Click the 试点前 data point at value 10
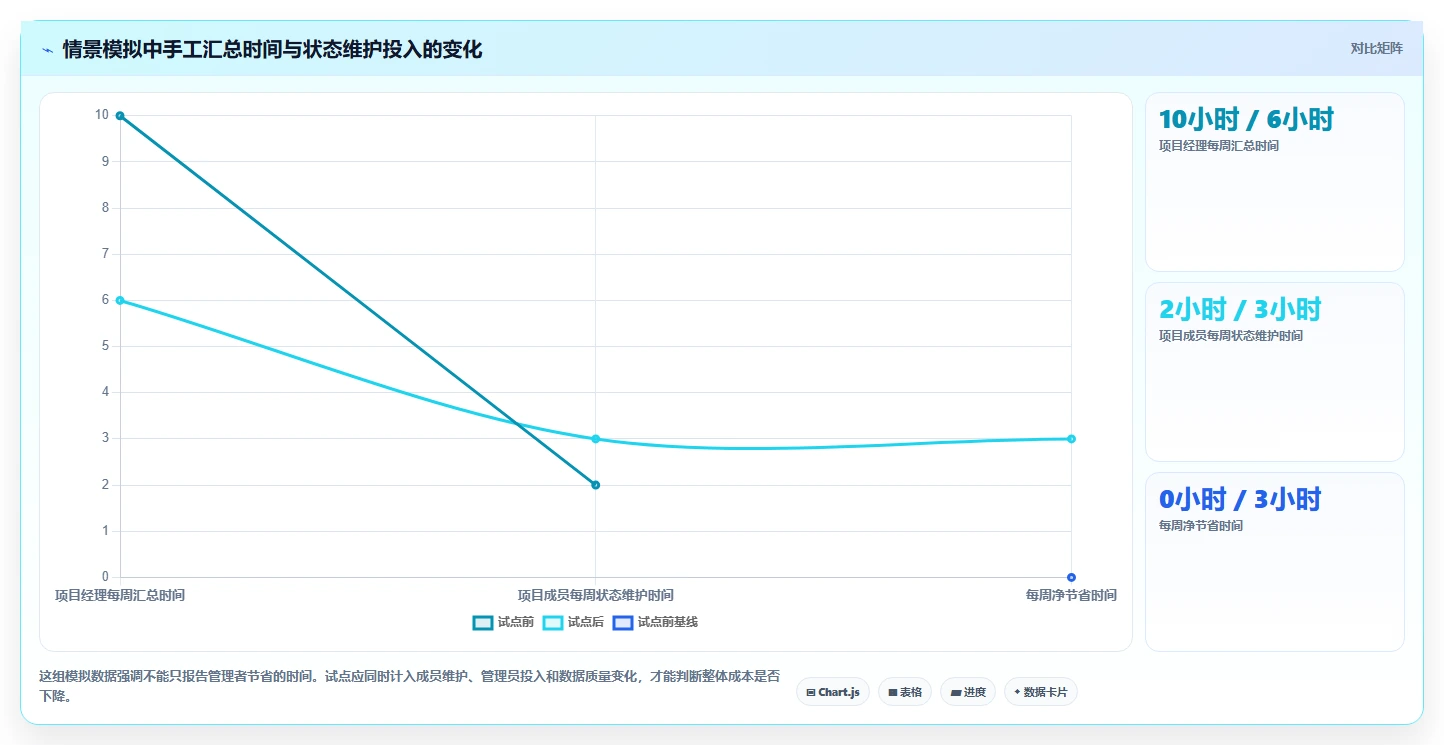 pos(120,116)
